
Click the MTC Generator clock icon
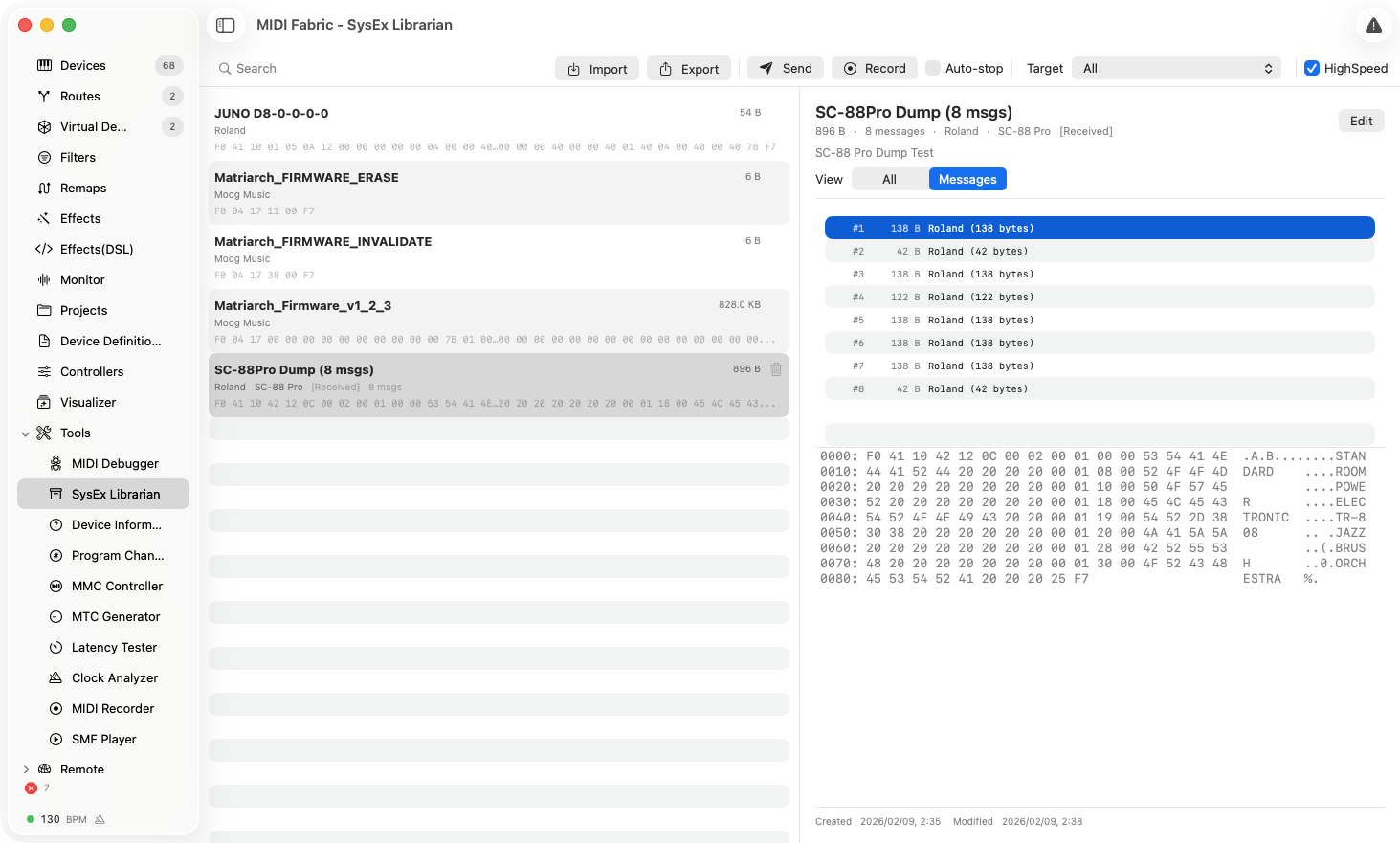(56, 616)
